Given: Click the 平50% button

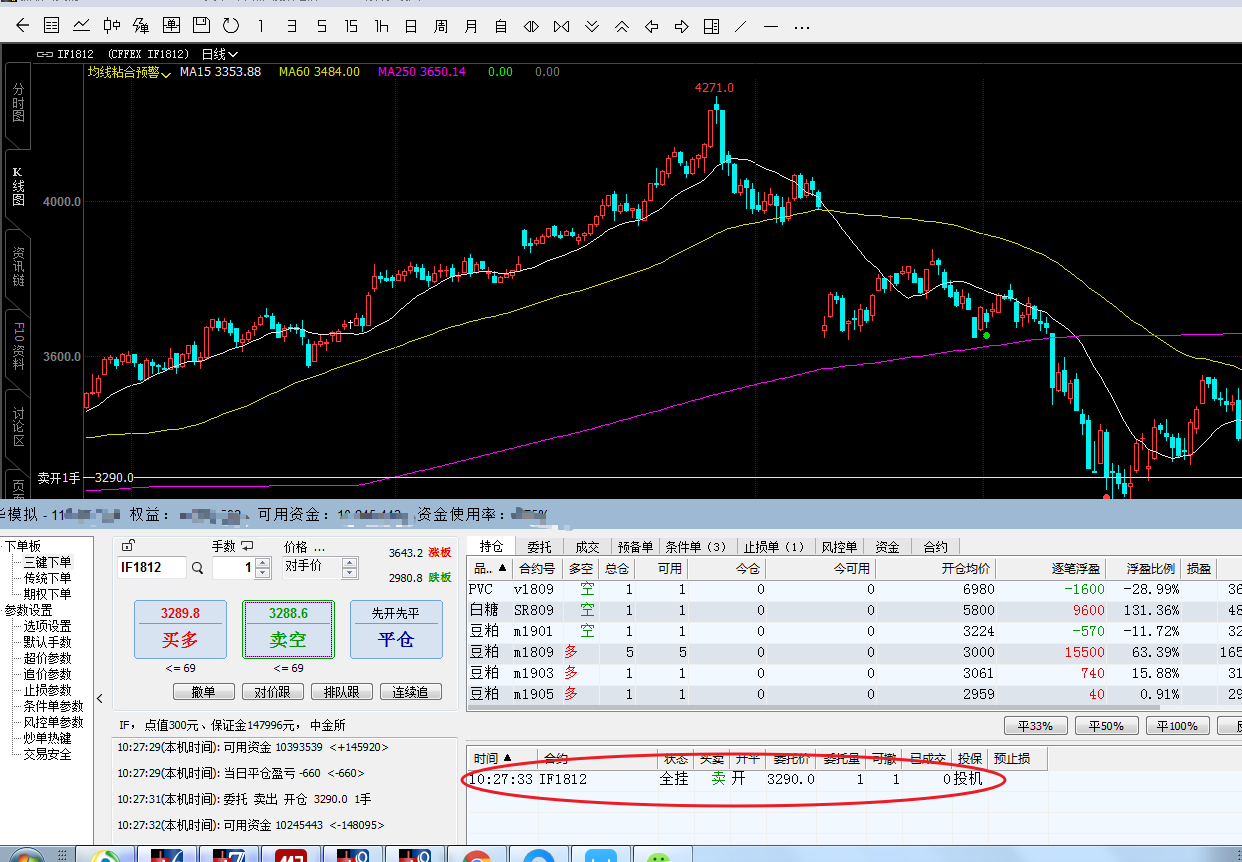Looking at the screenshot, I should pos(1106,726).
